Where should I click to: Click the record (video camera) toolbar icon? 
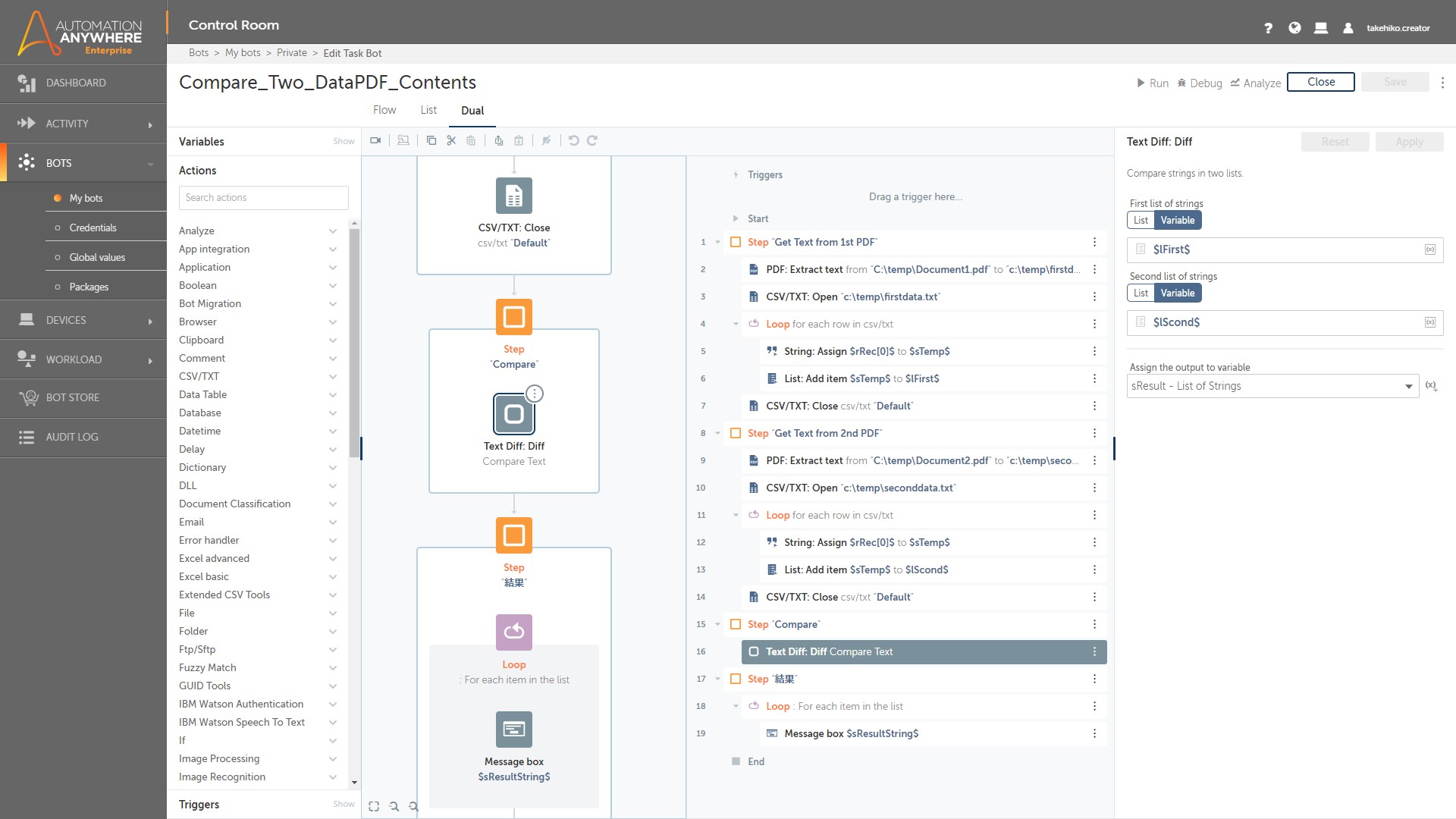375,140
